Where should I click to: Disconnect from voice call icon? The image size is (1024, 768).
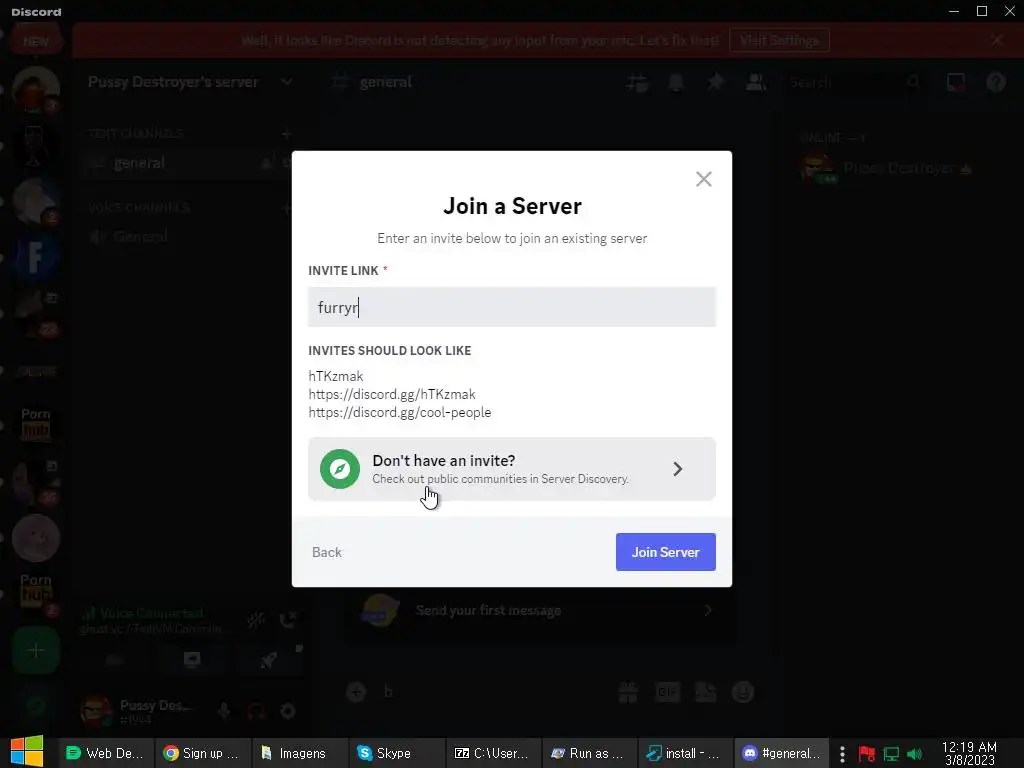click(x=288, y=620)
